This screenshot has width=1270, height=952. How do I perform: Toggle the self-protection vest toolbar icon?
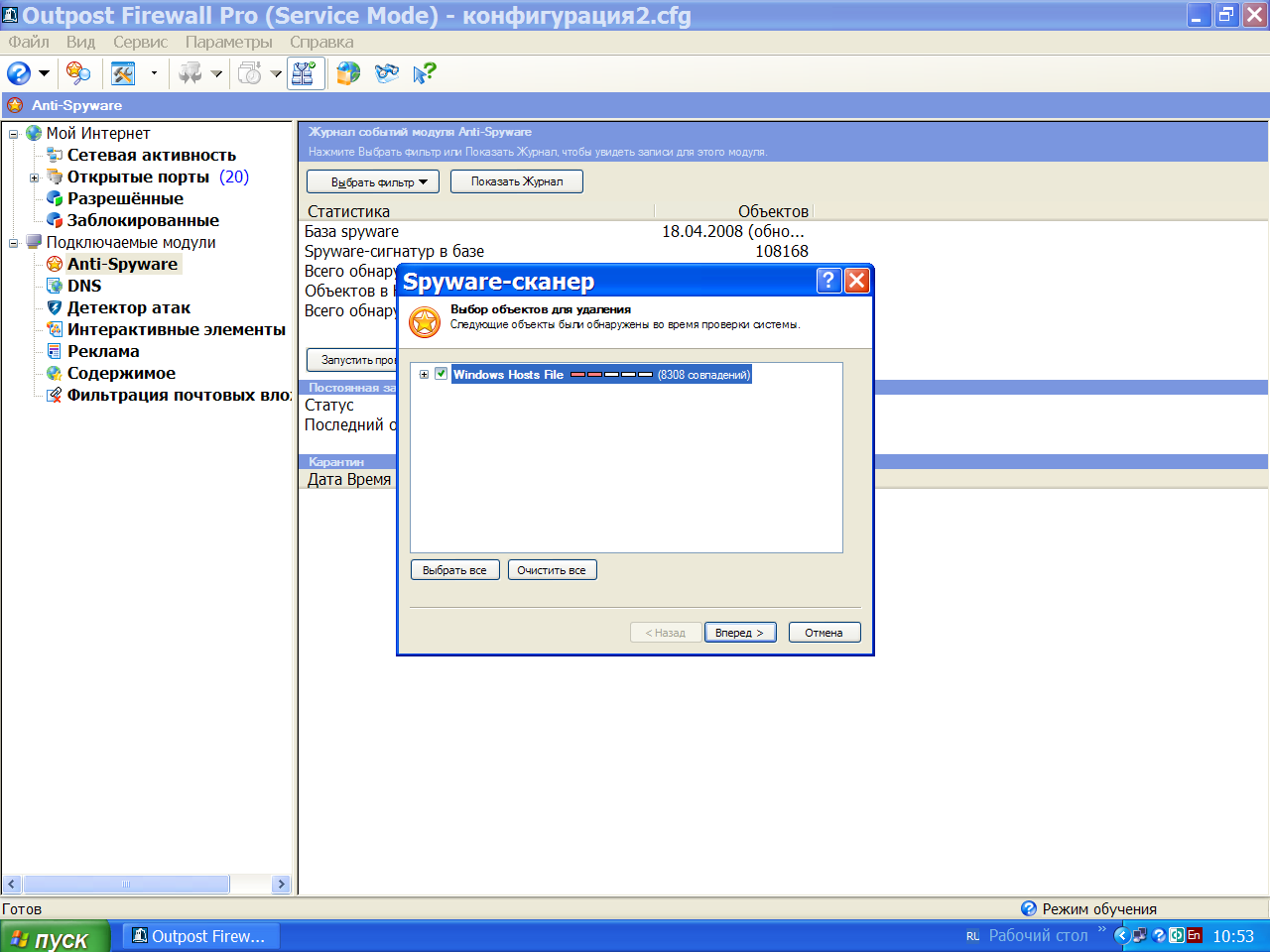(305, 73)
